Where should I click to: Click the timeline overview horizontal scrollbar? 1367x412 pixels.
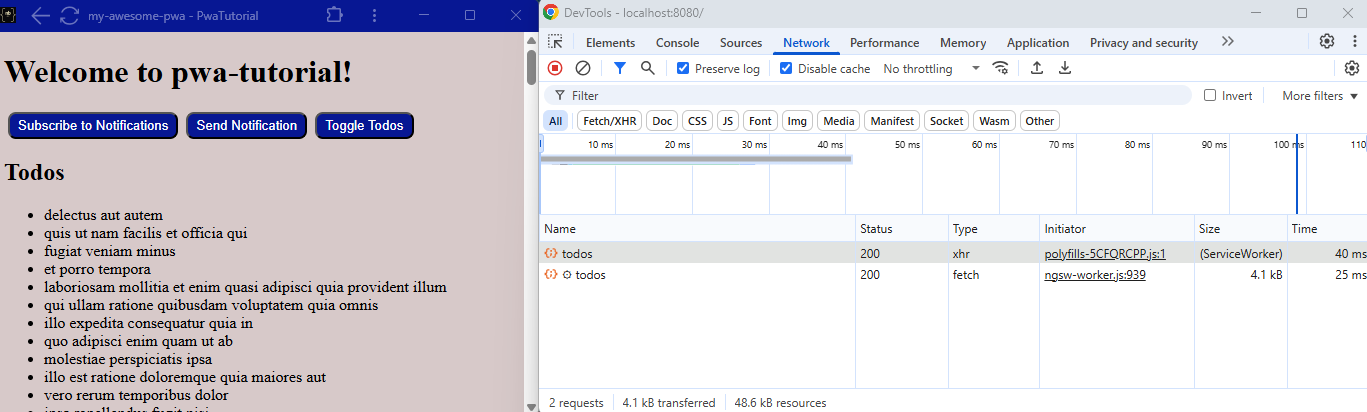point(696,158)
